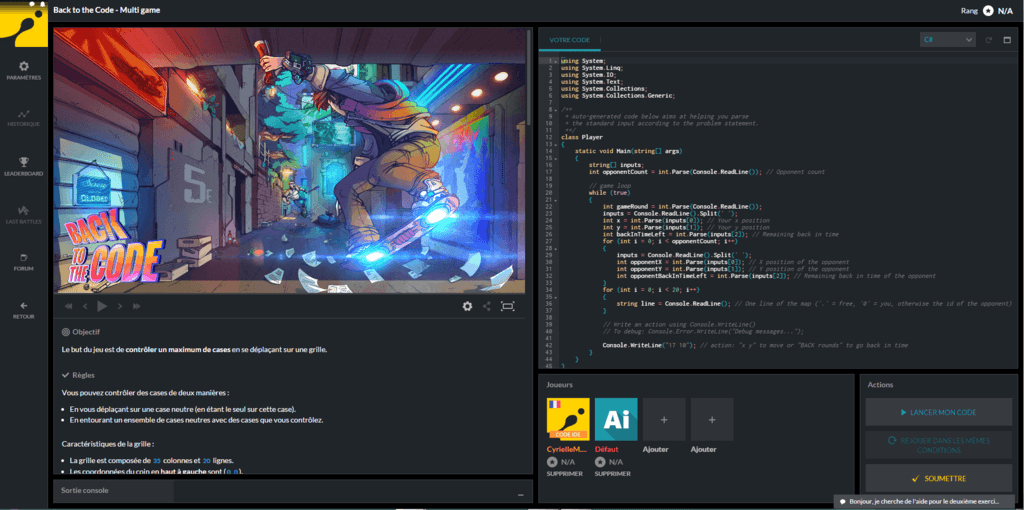Expand the code editor panel
Screen dimensions: 1024x510
(1006, 40)
